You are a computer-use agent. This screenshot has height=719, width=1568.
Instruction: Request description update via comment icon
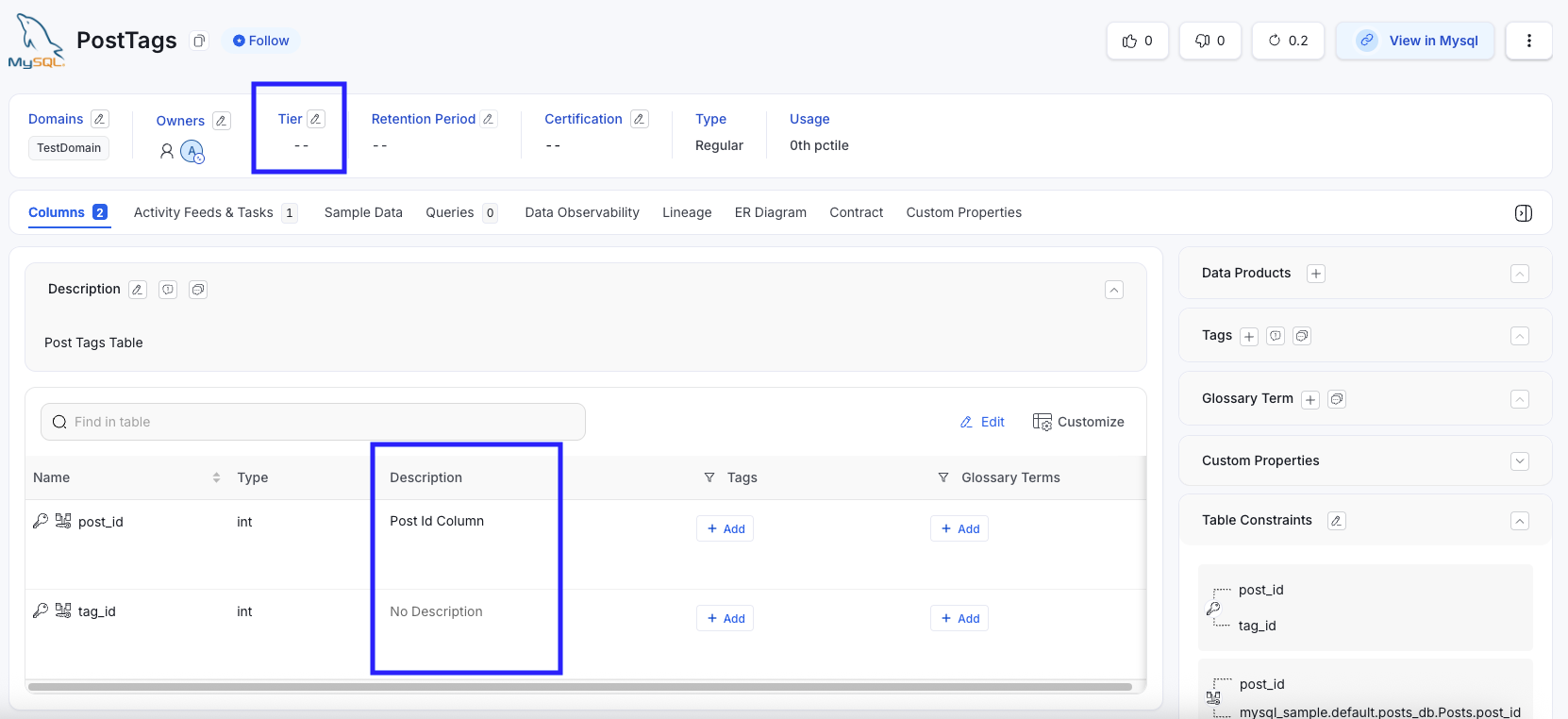pos(168,290)
